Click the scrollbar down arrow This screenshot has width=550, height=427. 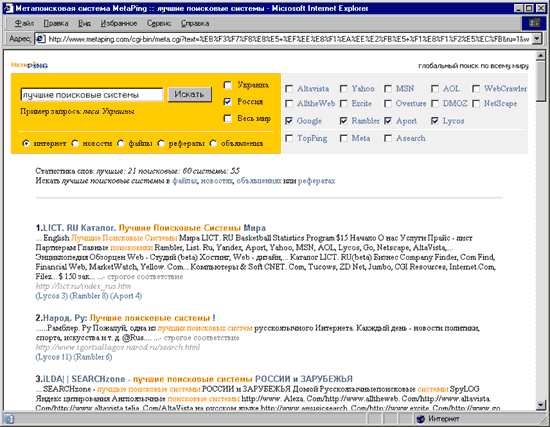click(x=540, y=405)
